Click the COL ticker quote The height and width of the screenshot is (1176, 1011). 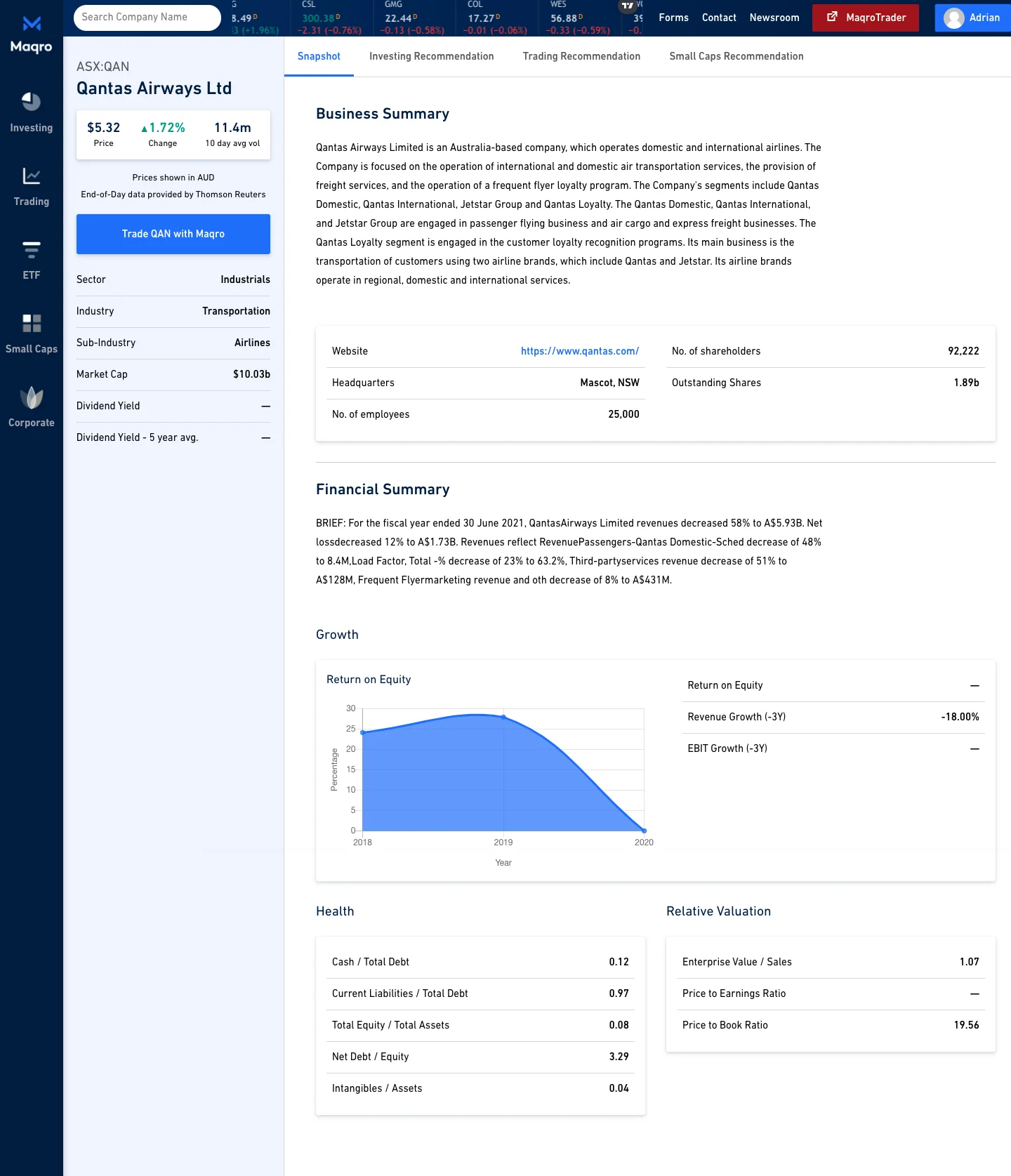pos(497,18)
